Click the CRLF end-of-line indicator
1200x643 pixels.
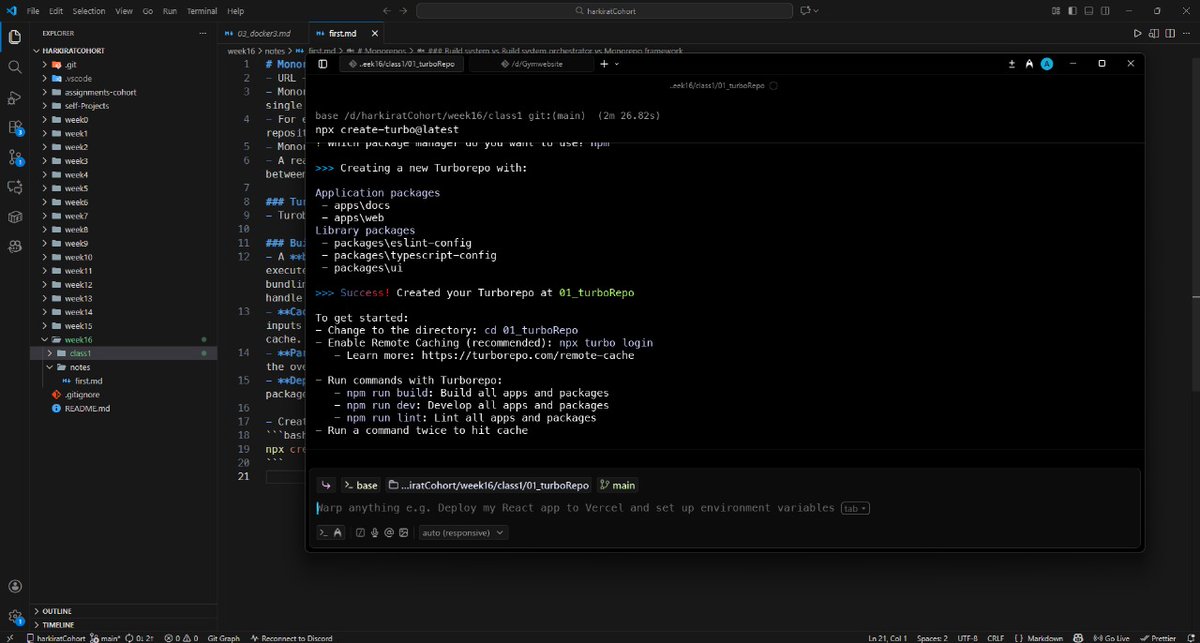pos(997,637)
